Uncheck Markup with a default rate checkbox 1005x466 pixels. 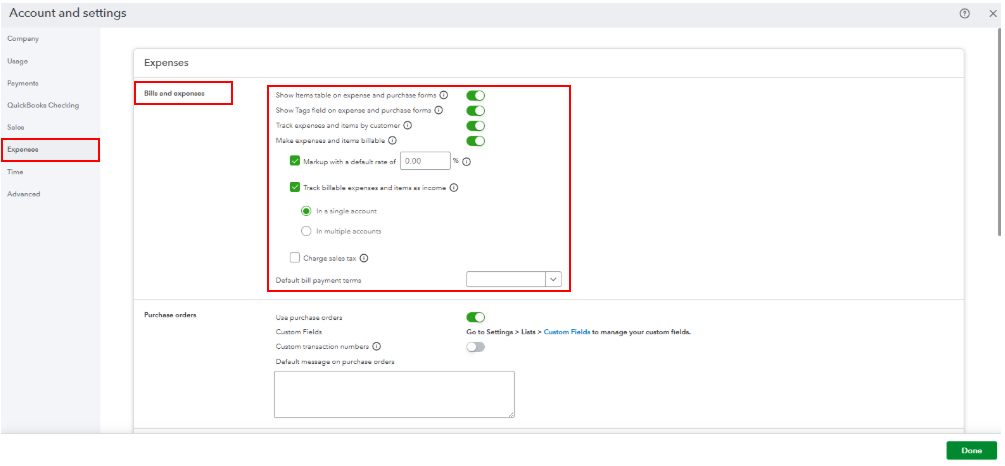pos(295,161)
